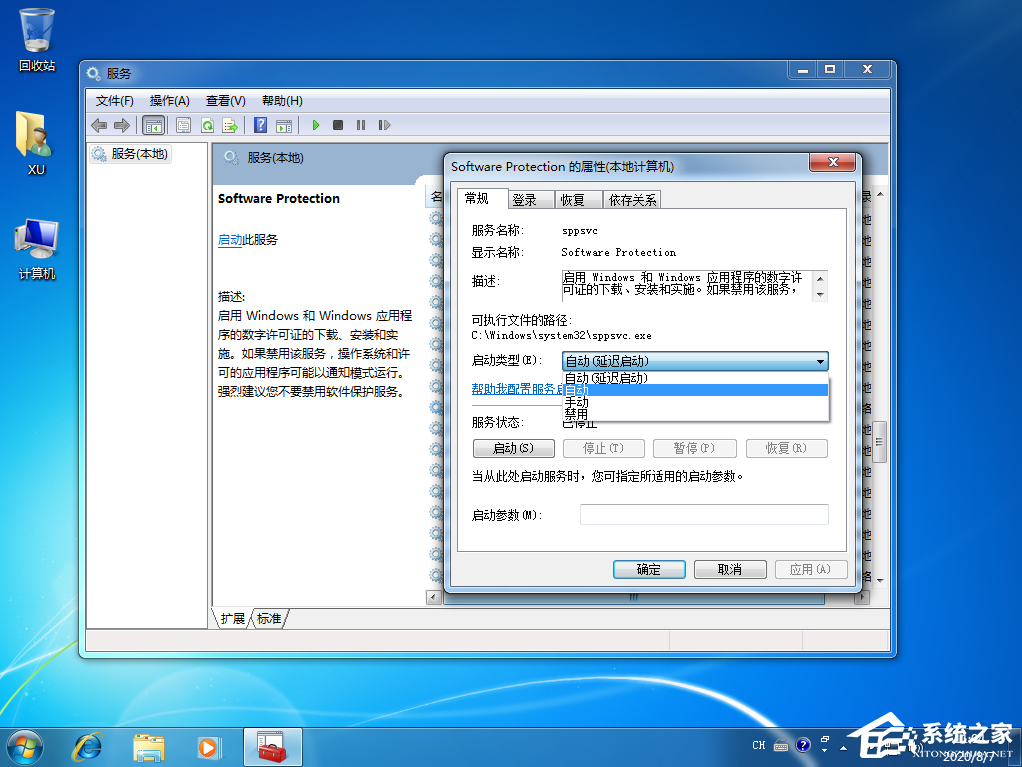Switch to the 依存关系 tab
The height and width of the screenshot is (767, 1022).
[631, 199]
